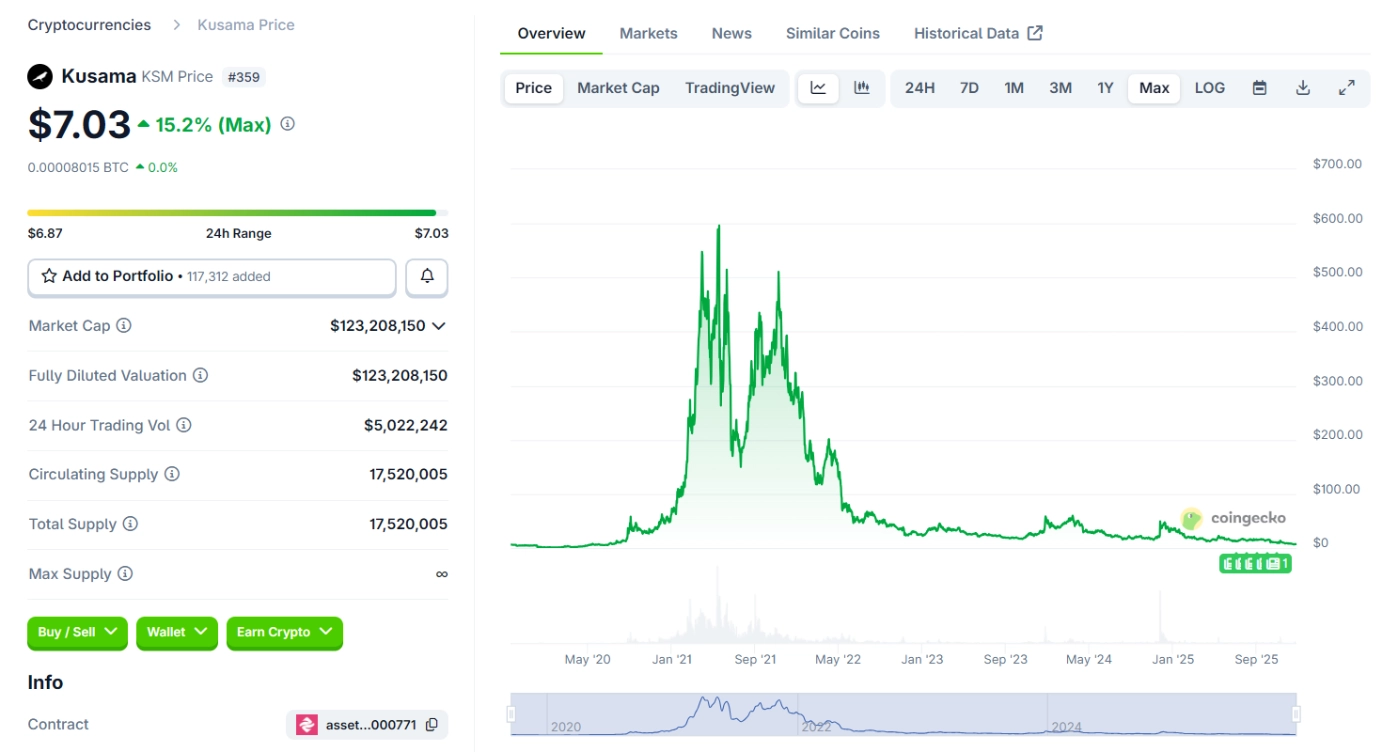This screenshot has height=752, width=1398.
Task: Copy the contract address
Action: 432,725
